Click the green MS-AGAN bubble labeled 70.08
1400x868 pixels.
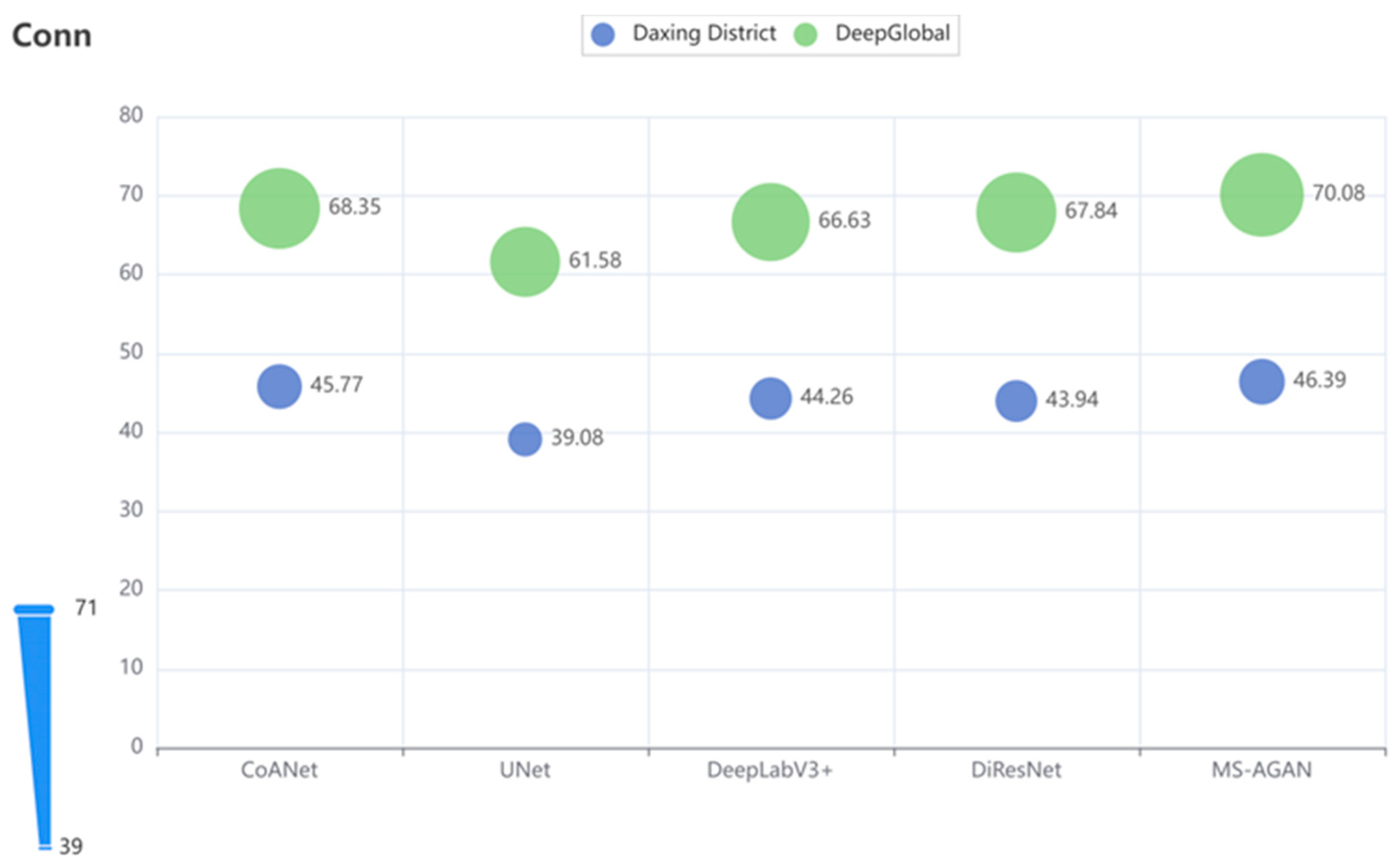pos(1261,194)
